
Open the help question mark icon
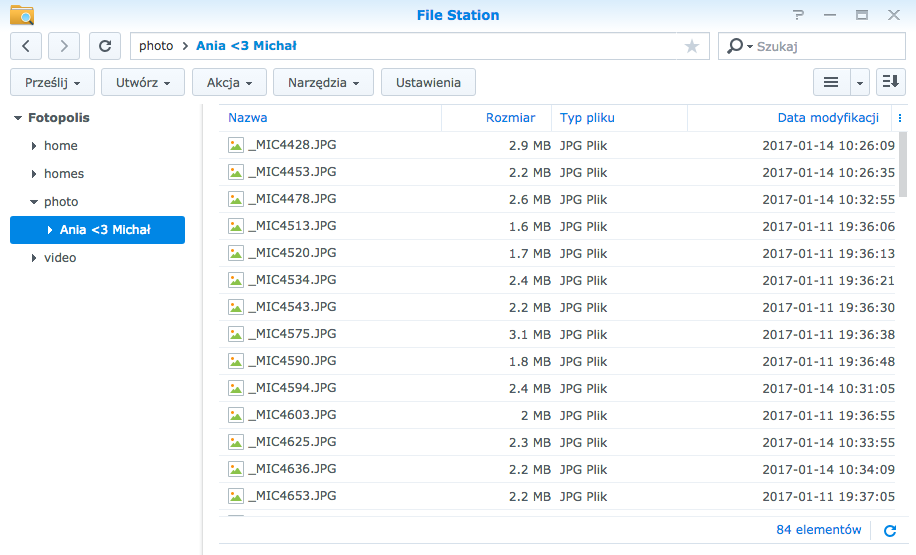pyautogui.click(x=799, y=15)
